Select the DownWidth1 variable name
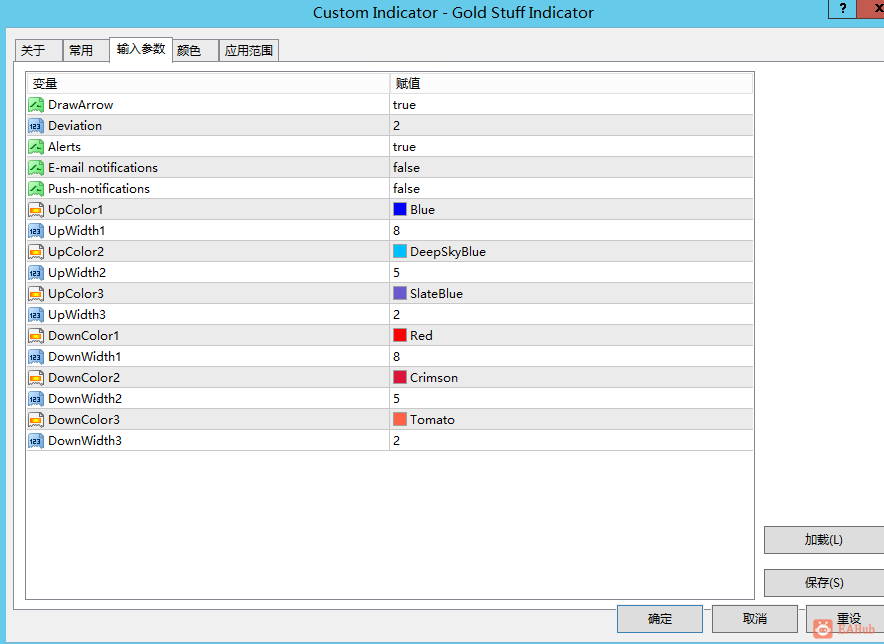 pos(85,356)
